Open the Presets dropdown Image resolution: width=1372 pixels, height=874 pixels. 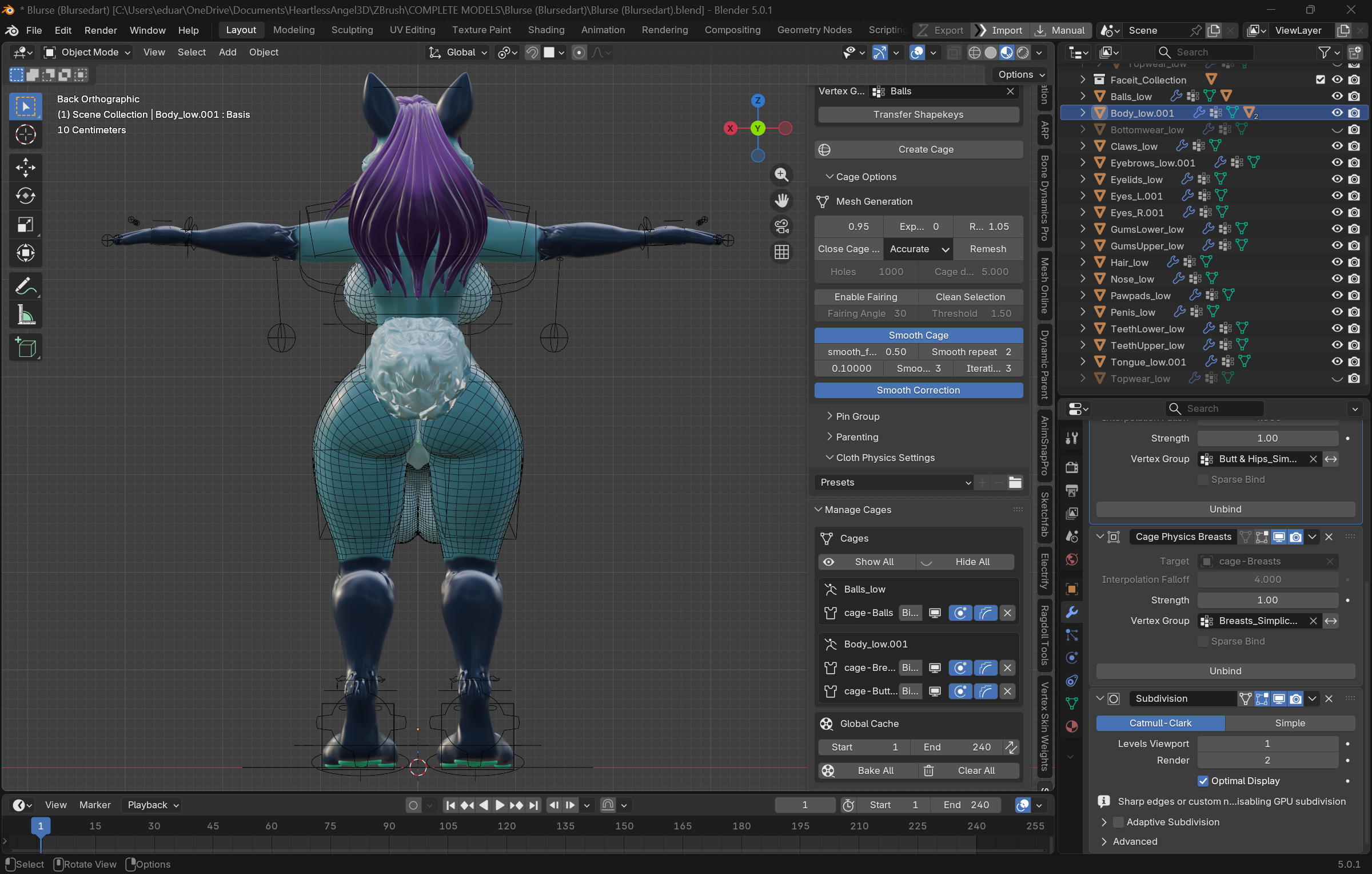(x=894, y=483)
